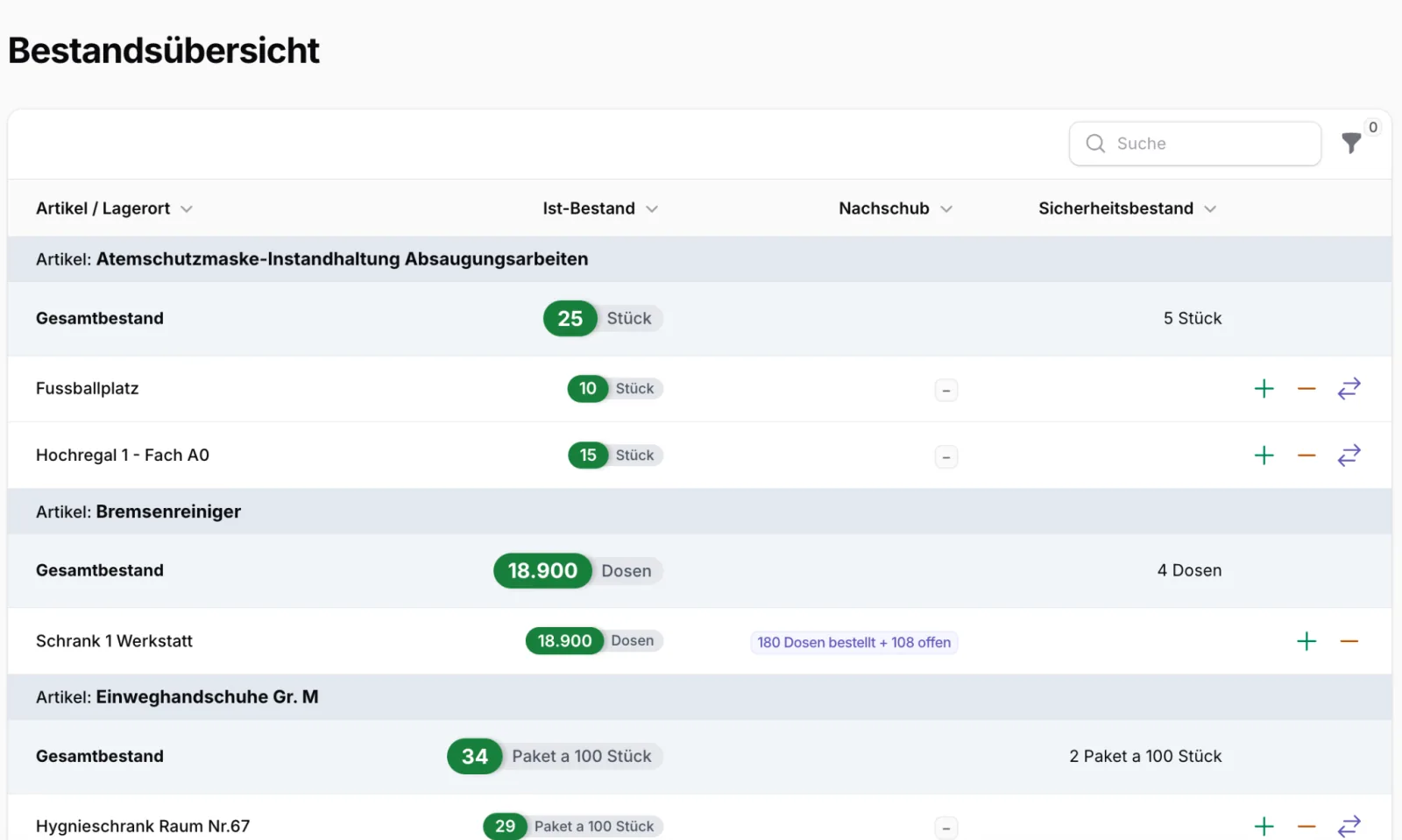Screen dimensions: 1402x840
Task: Click the 18.900 Dosen Gesamtbestand badge
Action: [578, 571]
